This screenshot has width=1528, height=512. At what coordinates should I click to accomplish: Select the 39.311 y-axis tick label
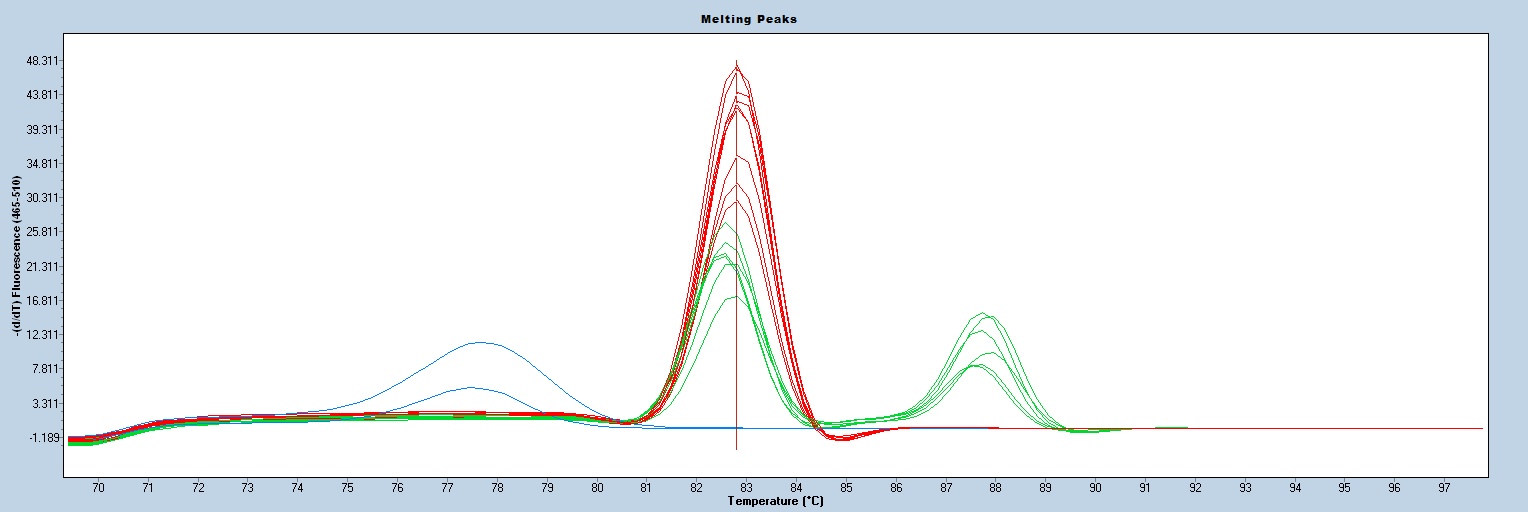(x=45, y=130)
